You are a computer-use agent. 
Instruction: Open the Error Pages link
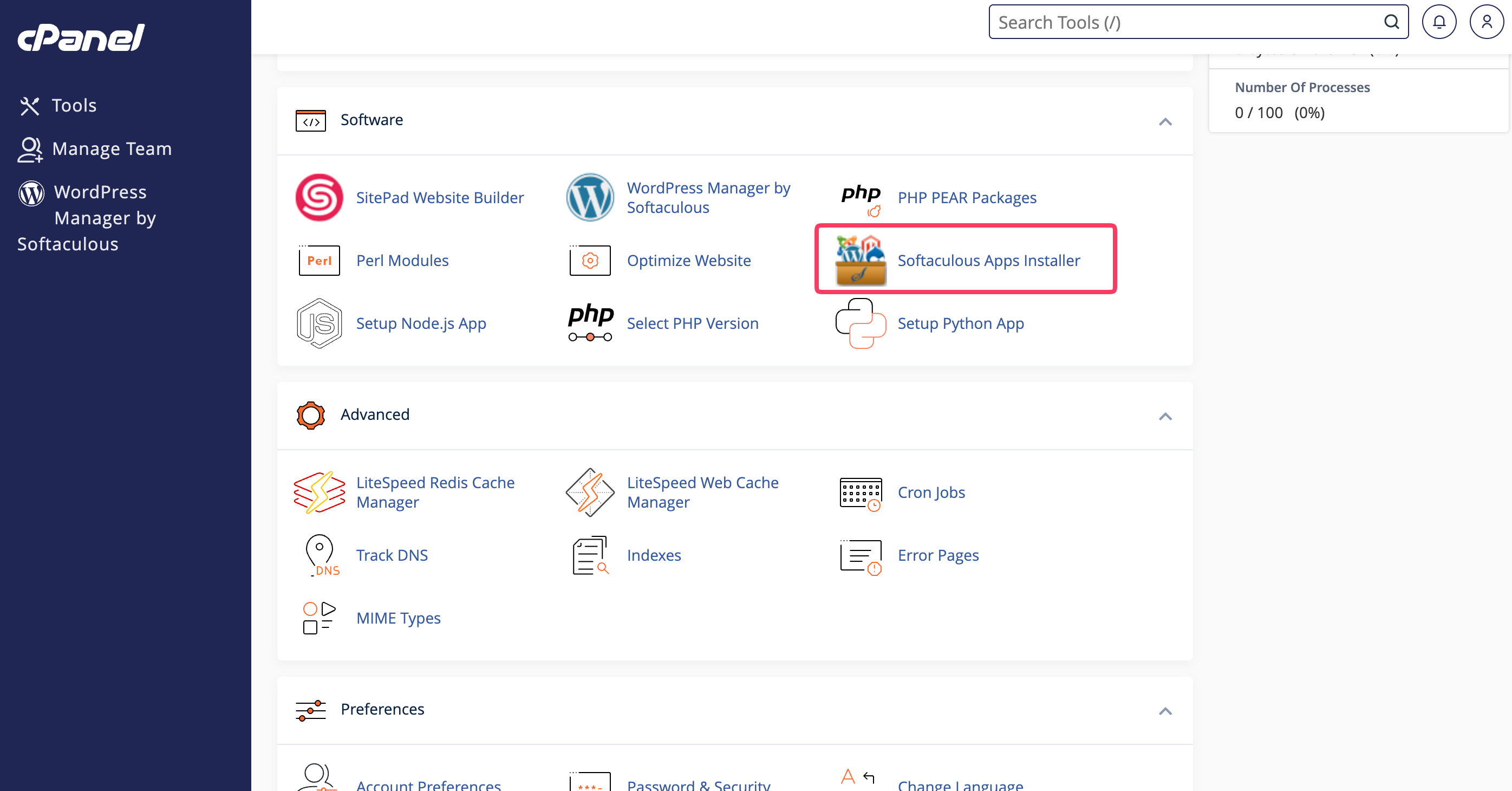click(x=938, y=555)
